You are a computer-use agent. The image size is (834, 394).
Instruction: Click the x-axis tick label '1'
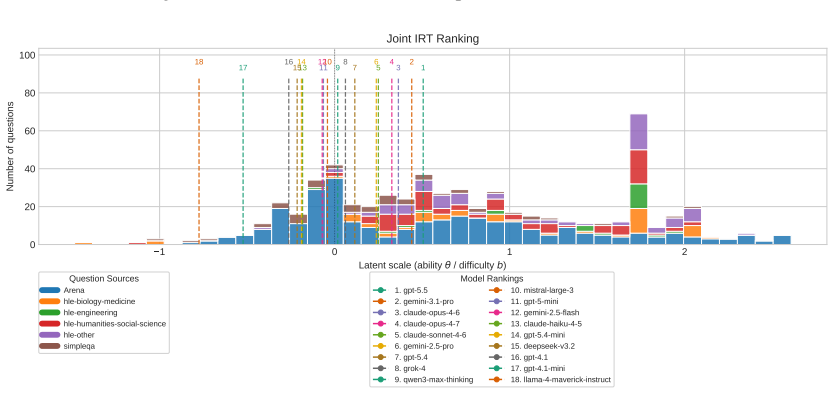[510, 252]
